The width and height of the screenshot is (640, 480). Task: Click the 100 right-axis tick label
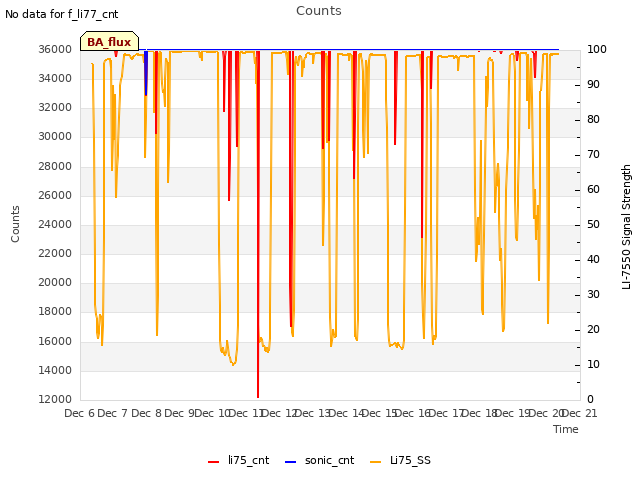click(x=596, y=49)
